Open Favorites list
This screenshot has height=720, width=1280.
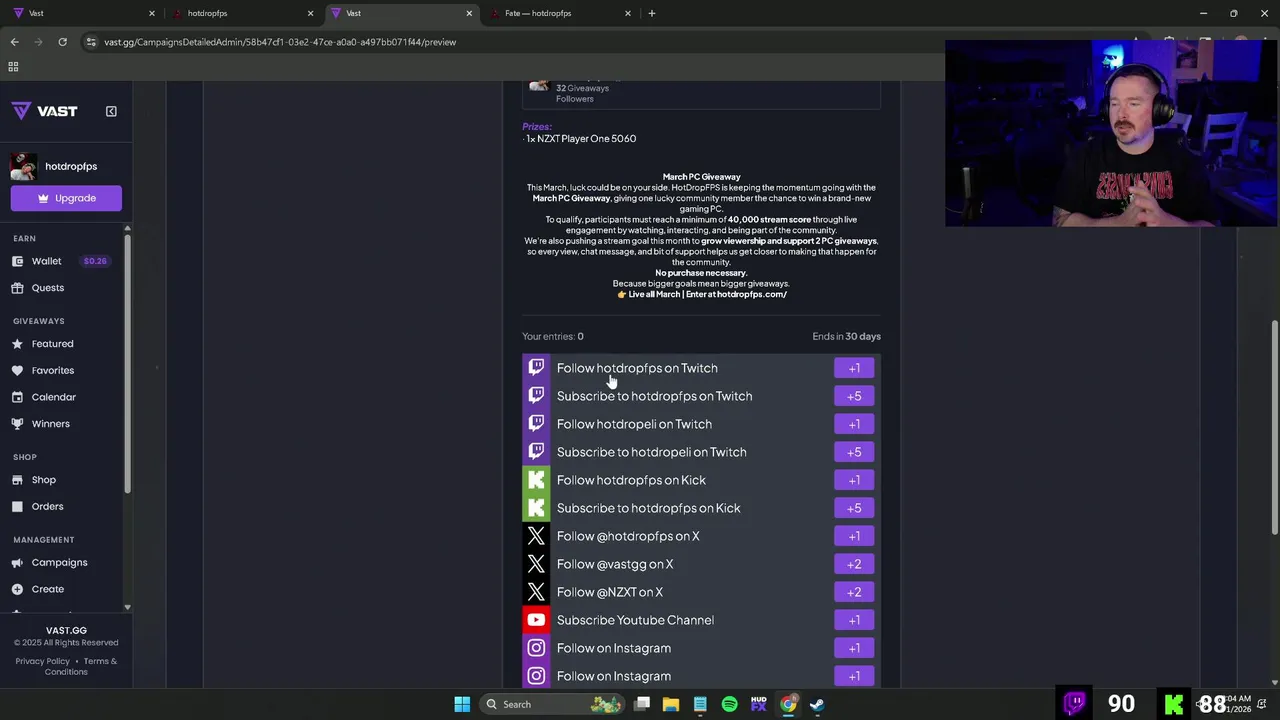click(52, 371)
